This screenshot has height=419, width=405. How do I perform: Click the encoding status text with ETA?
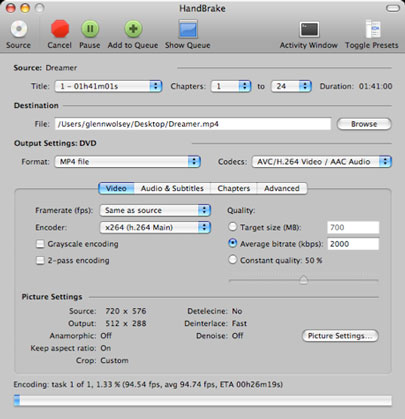point(148,384)
